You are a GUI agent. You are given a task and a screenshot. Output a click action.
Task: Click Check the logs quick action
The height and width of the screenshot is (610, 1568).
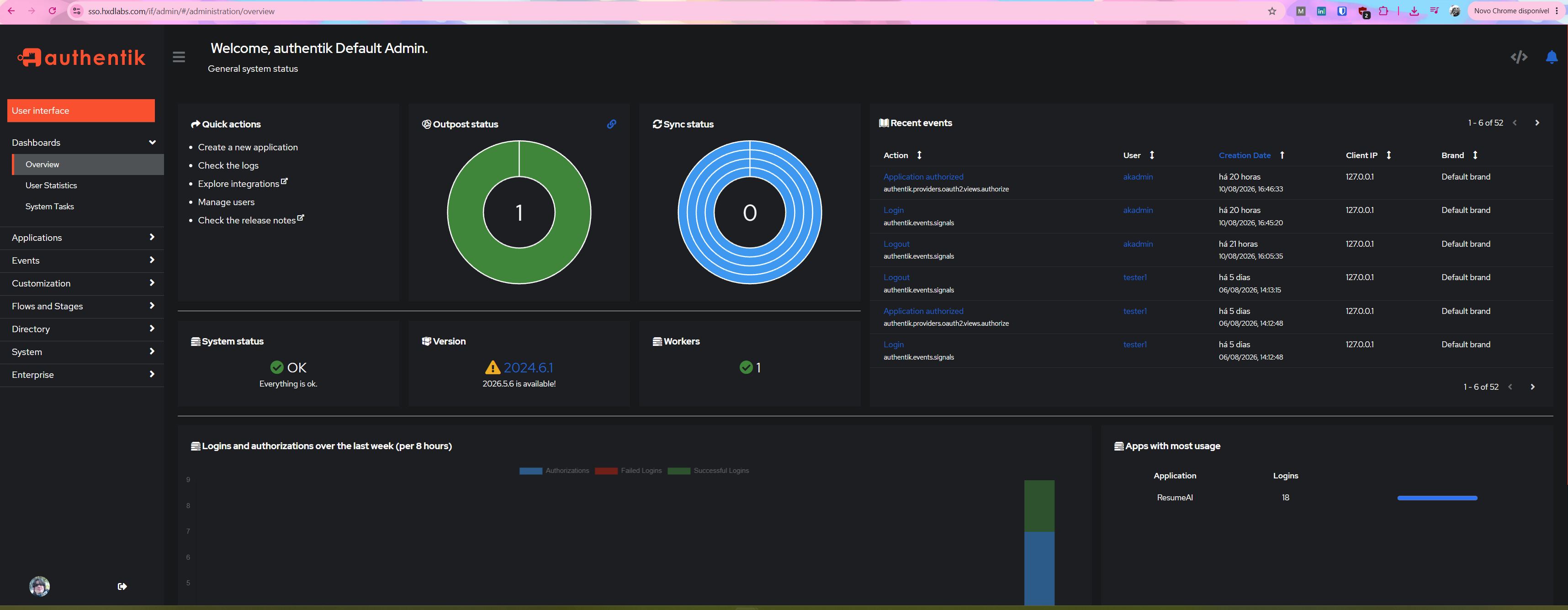tap(228, 165)
